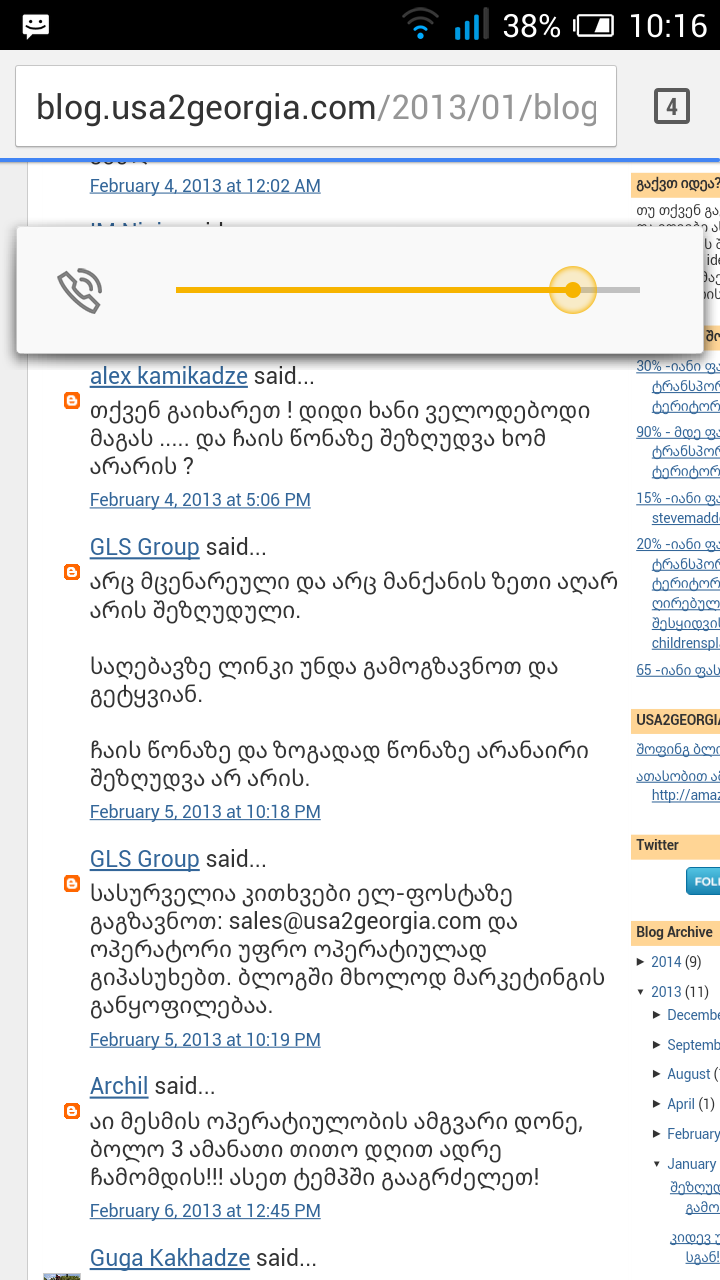Open the http://amaz... sidebar link
This screenshot has width=720, height=1280.
(686, 795)
